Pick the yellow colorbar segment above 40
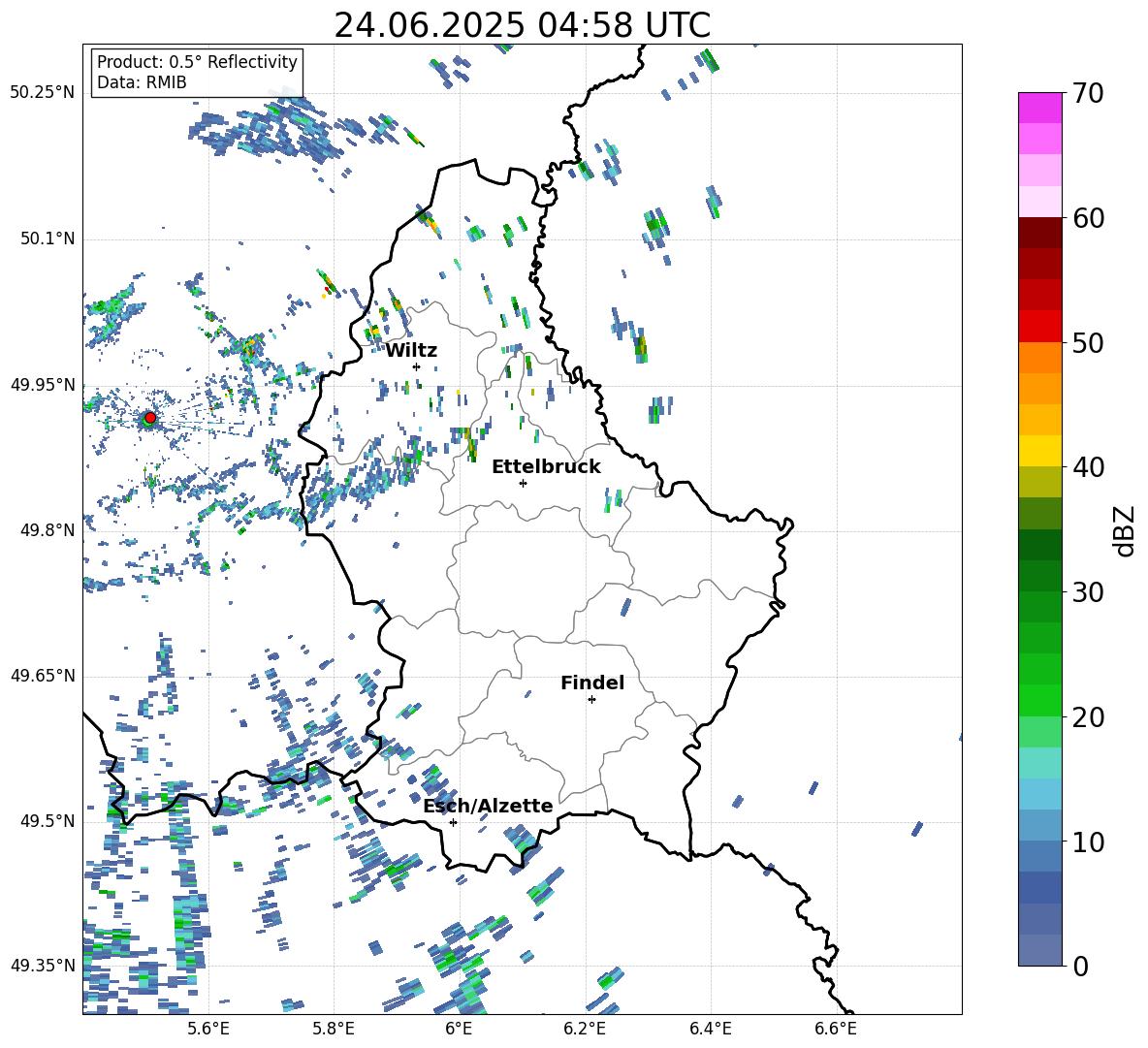 [1039, 451]
